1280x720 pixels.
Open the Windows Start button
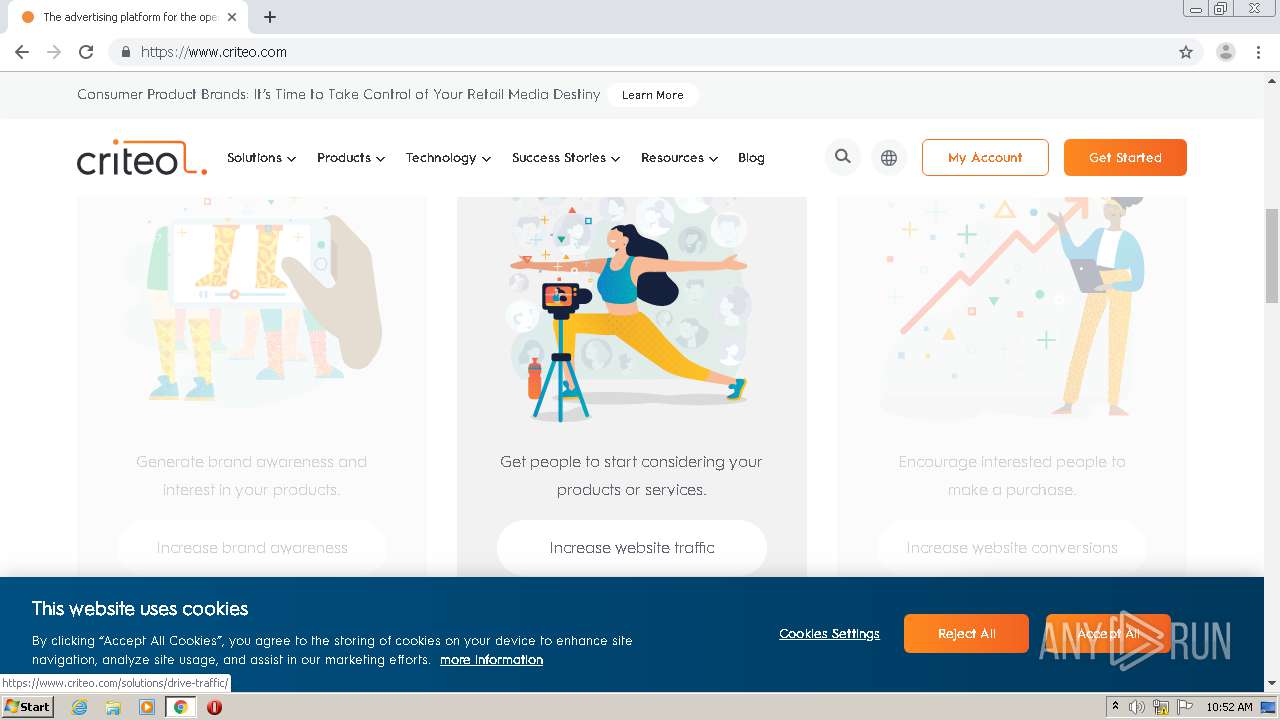pos(27,707)
